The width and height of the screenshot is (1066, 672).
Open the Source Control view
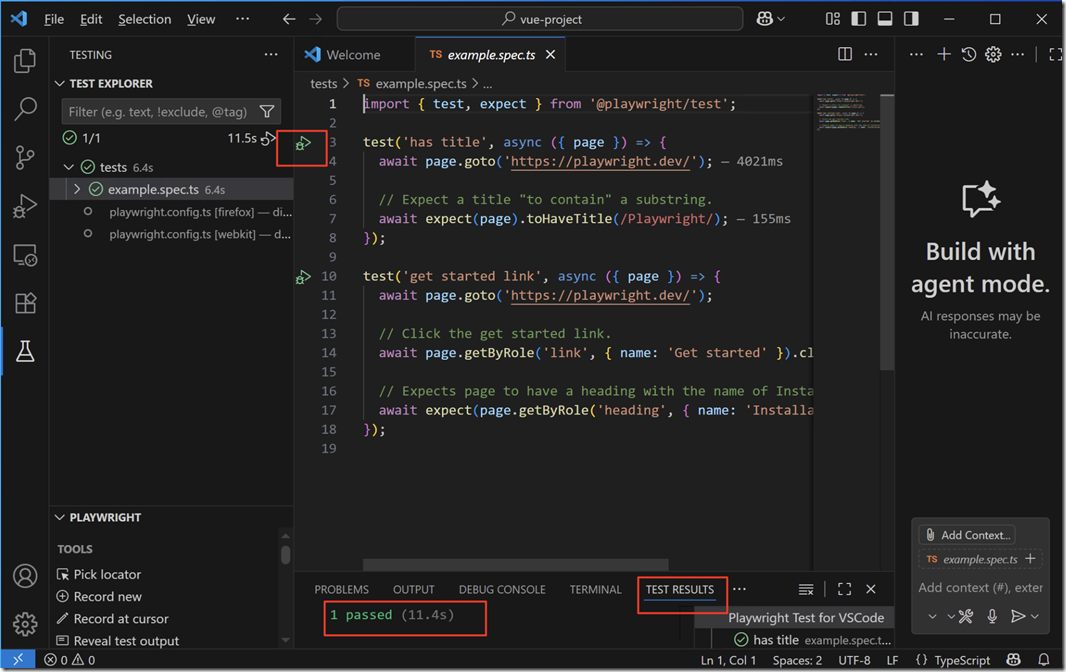click(x=25, y=158)
